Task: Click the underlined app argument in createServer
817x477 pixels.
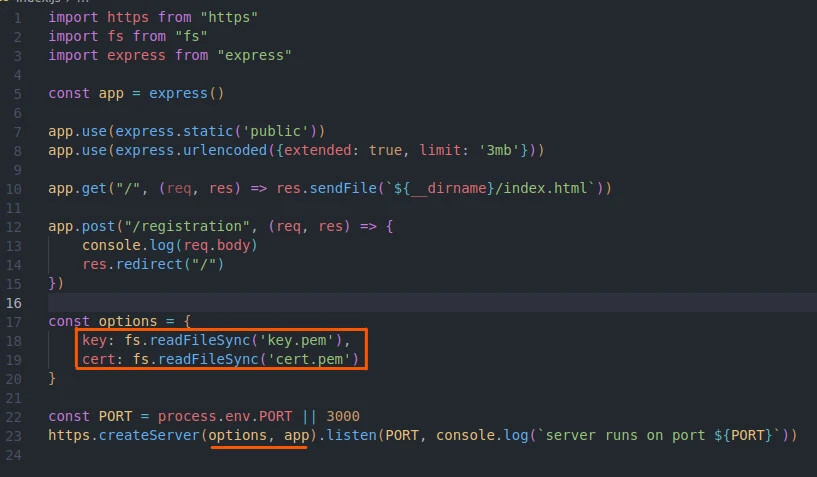Action: point(296,435)
